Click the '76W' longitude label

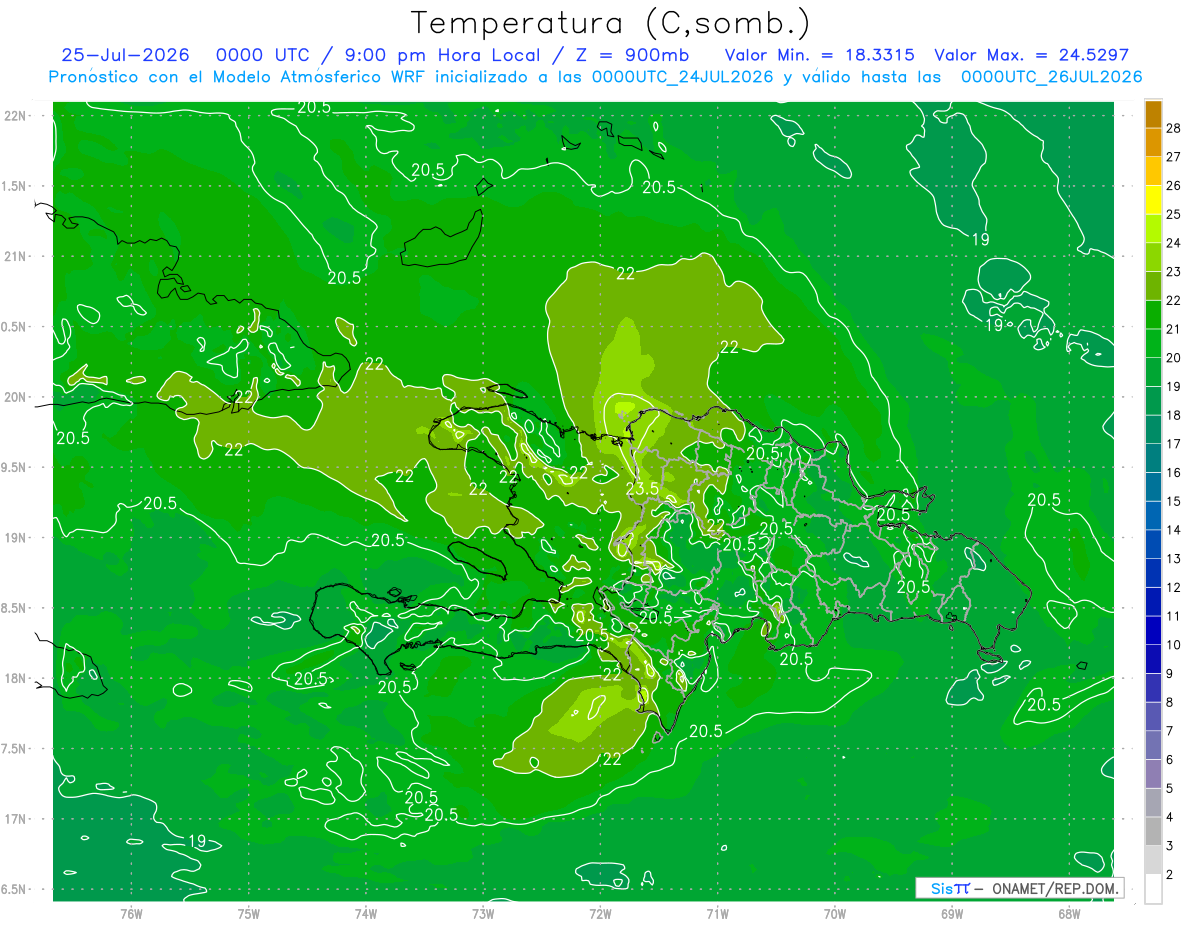tap(131, 913)
